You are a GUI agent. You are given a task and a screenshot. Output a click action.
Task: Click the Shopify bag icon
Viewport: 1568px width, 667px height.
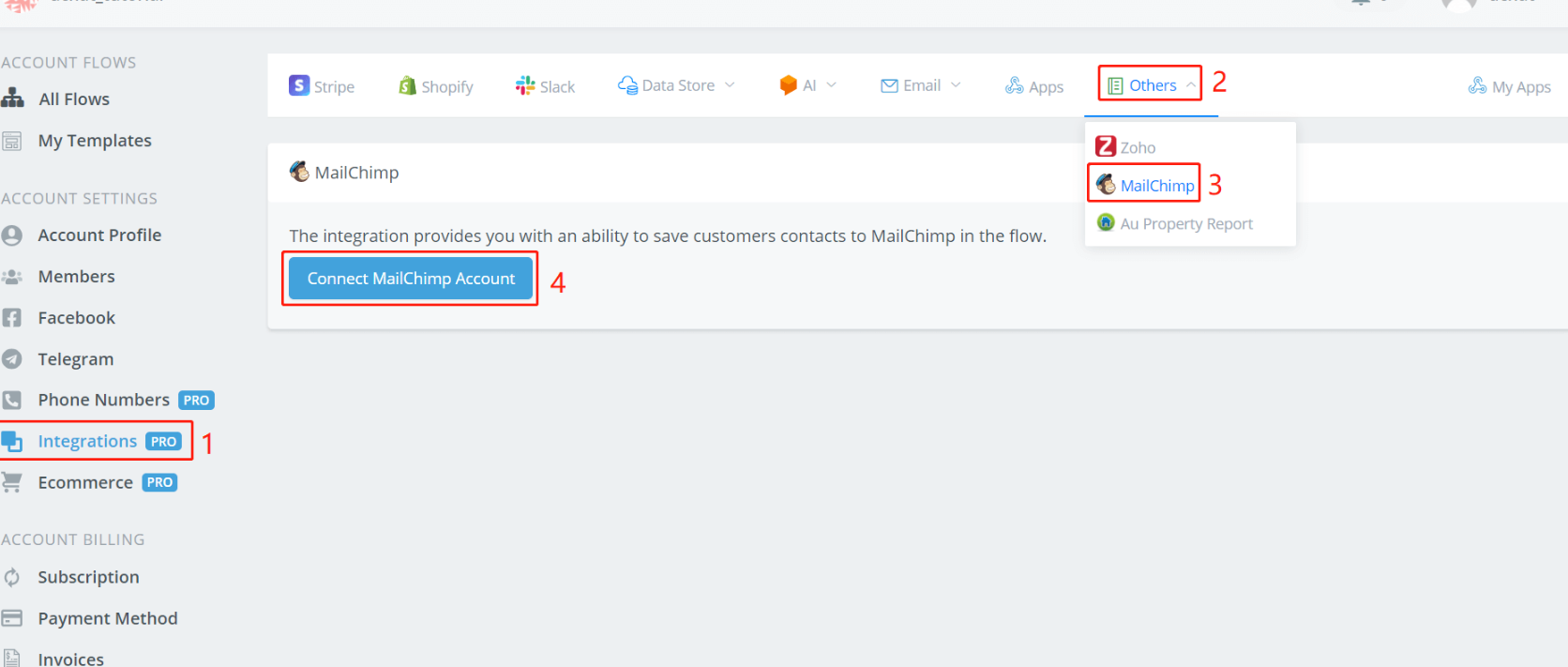(407, 85)
